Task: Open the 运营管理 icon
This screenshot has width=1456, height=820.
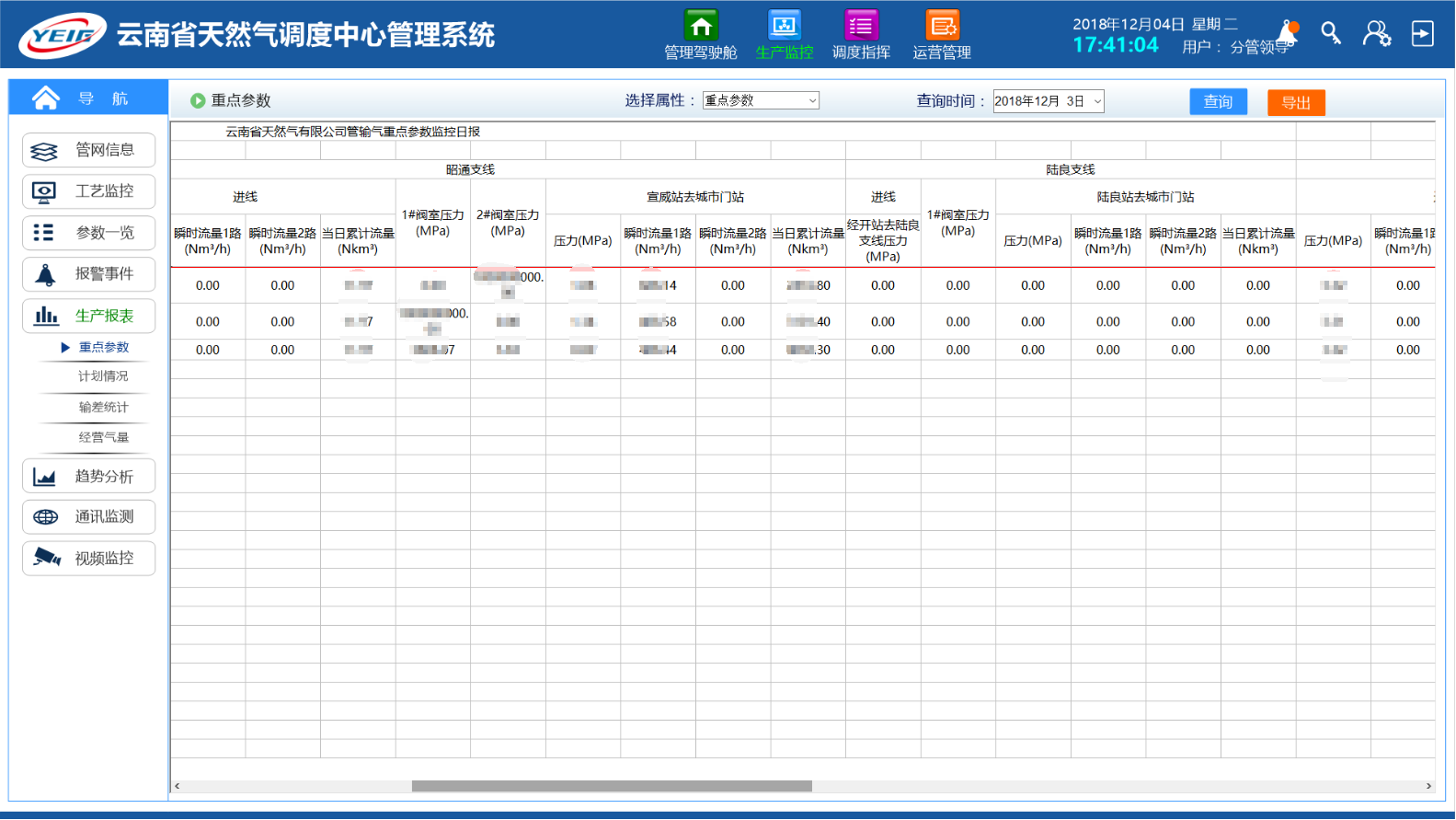Action: (942, 25)
